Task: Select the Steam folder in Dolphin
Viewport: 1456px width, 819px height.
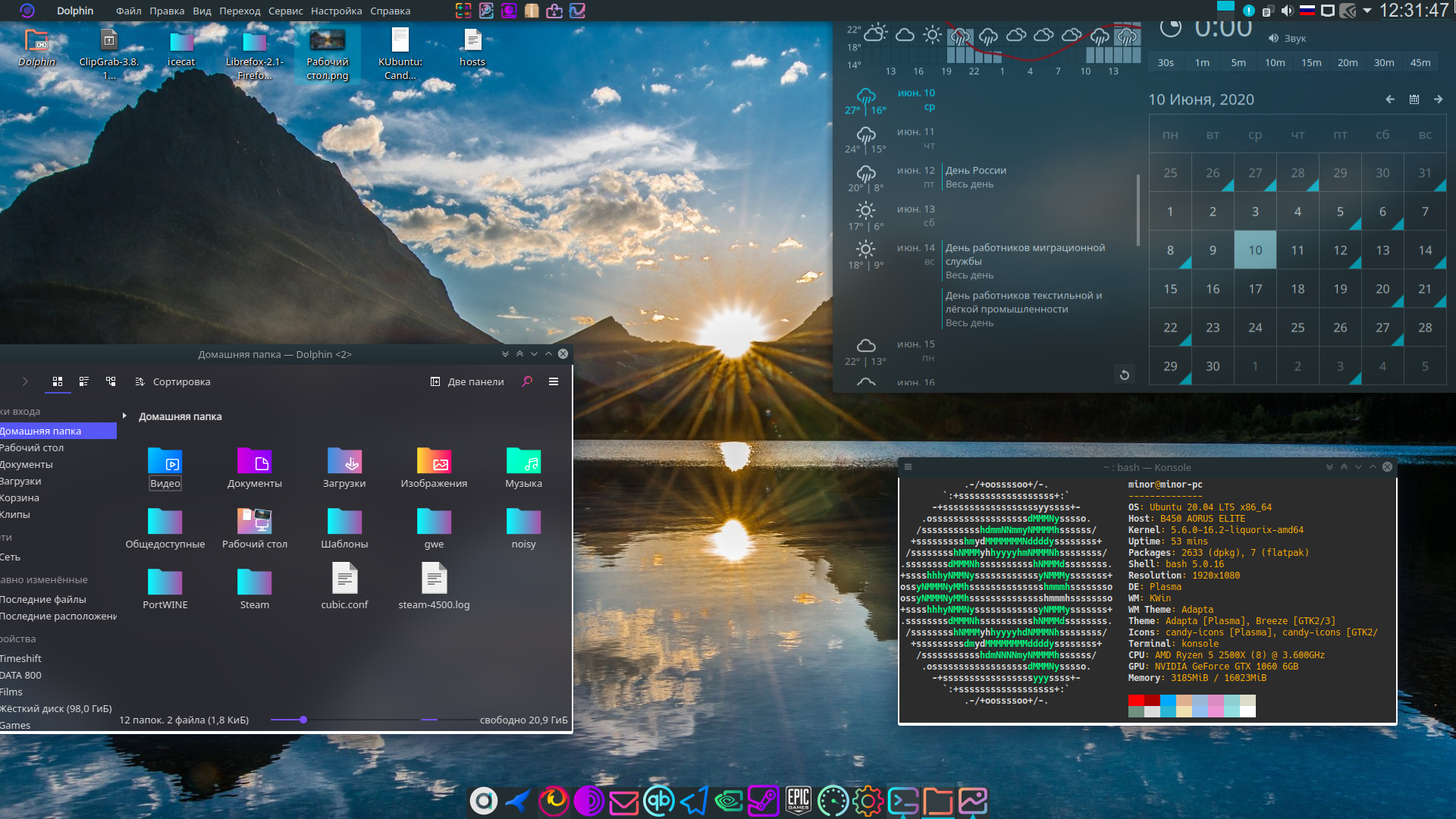Action: point(254,589)
